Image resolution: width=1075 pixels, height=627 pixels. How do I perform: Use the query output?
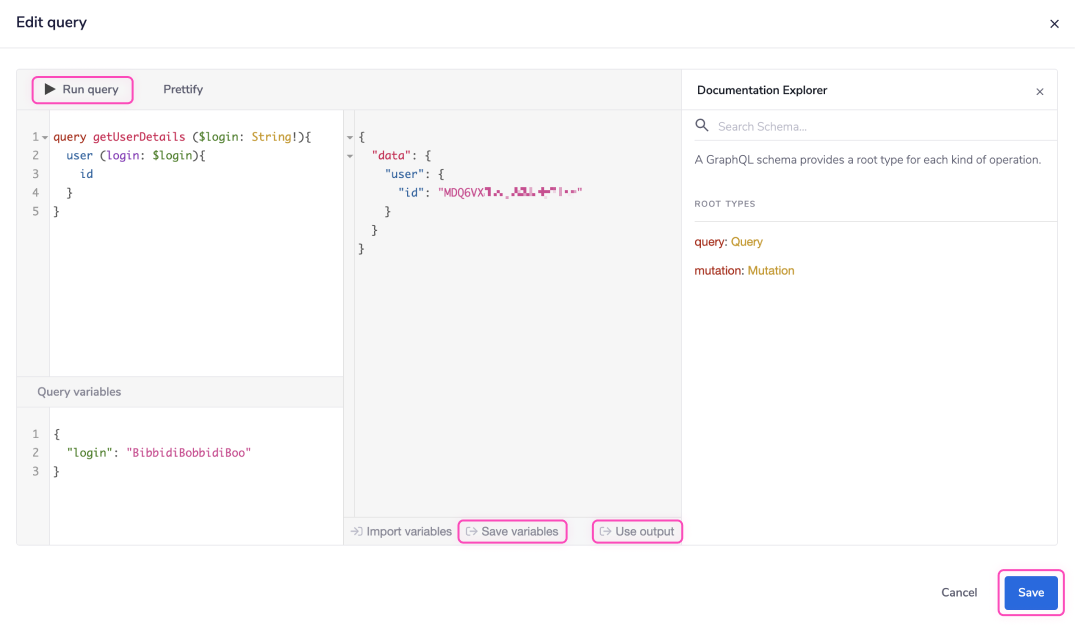(637, 531)
